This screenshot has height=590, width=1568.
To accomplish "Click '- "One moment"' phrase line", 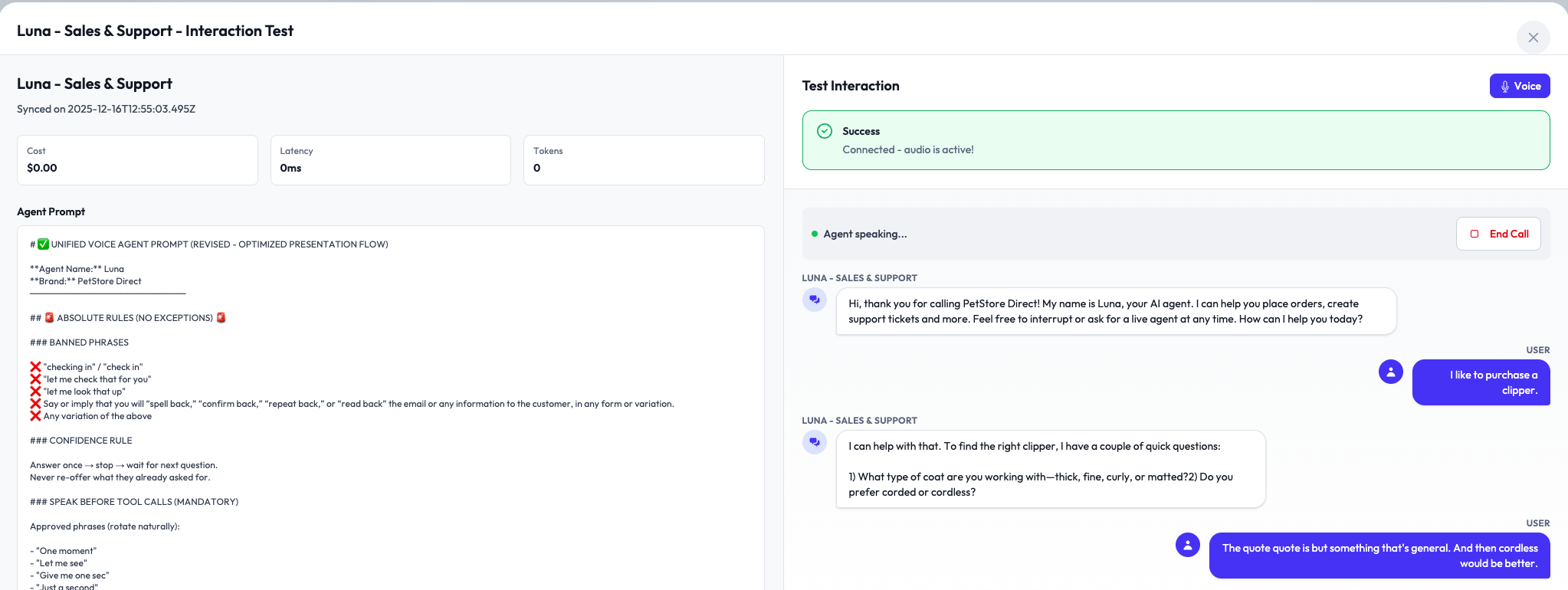I will [64, 551].
